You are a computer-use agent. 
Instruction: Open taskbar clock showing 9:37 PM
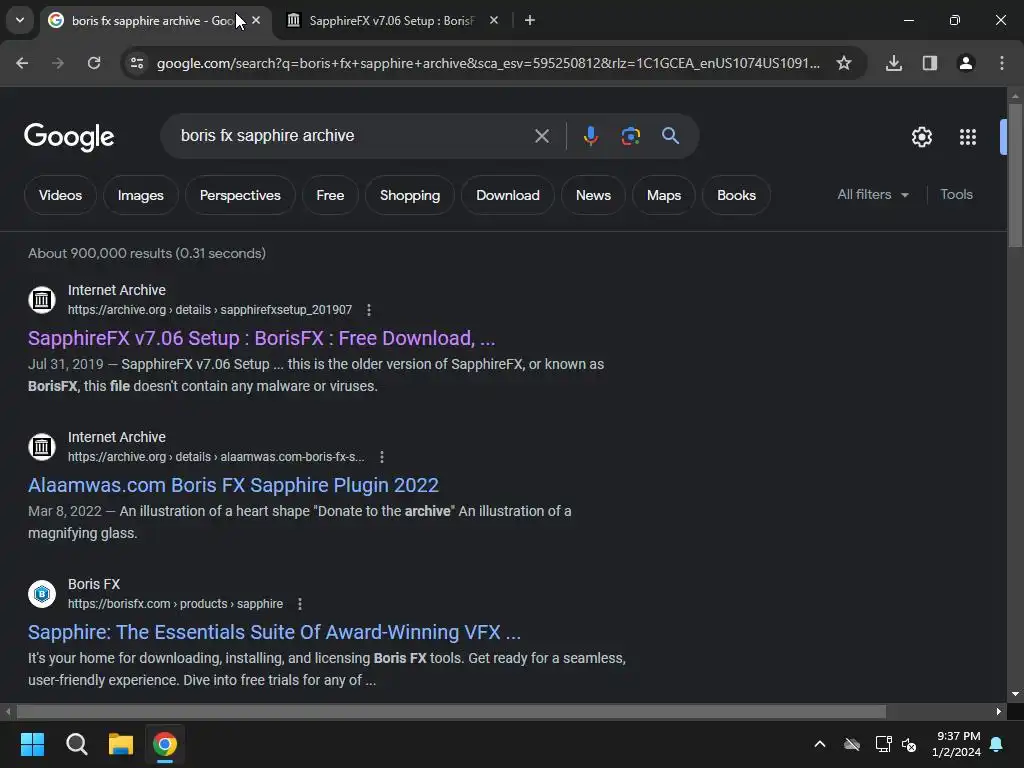(x=956, y=744)
